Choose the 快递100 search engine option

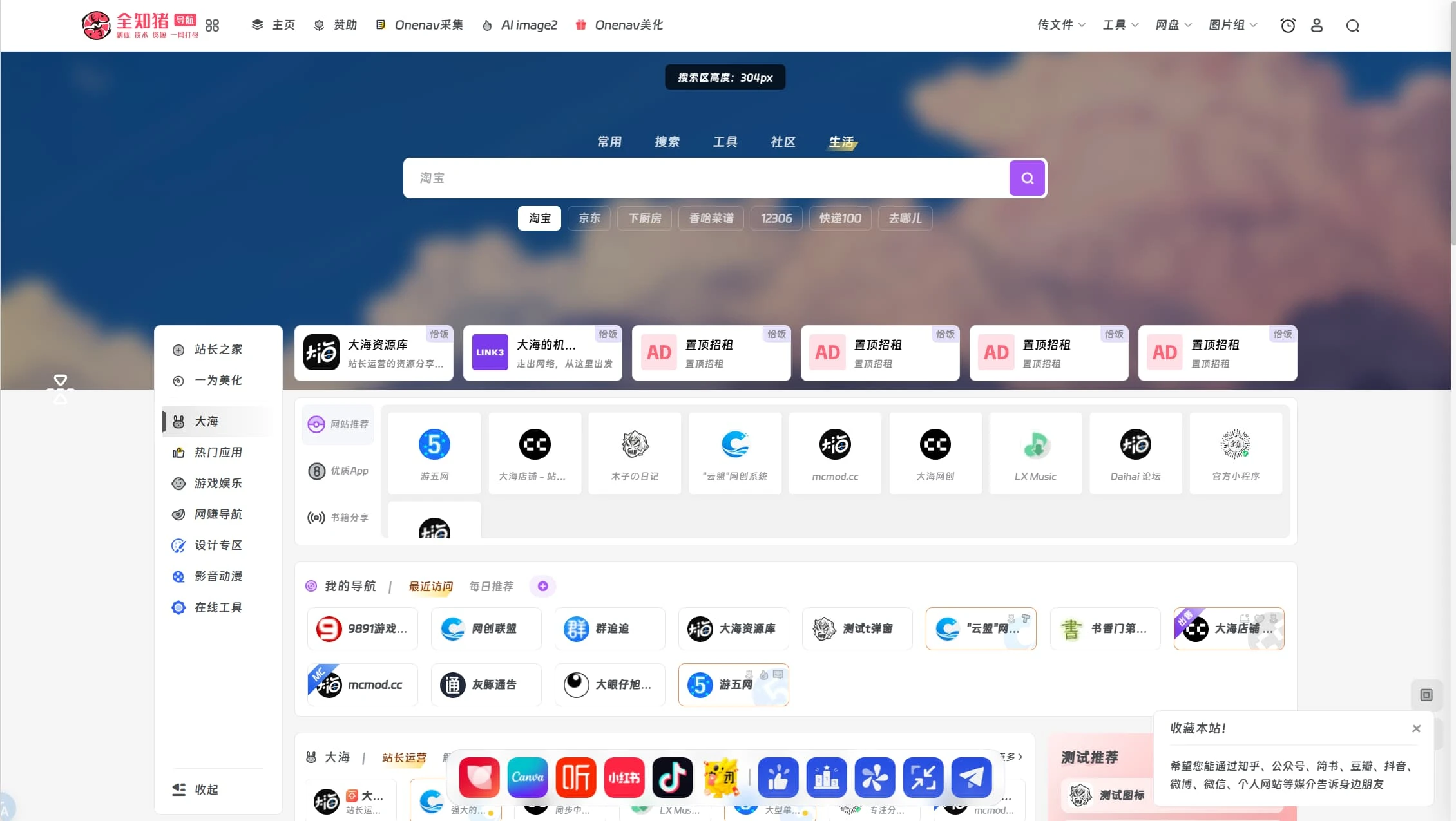click(x=840, y=218)
